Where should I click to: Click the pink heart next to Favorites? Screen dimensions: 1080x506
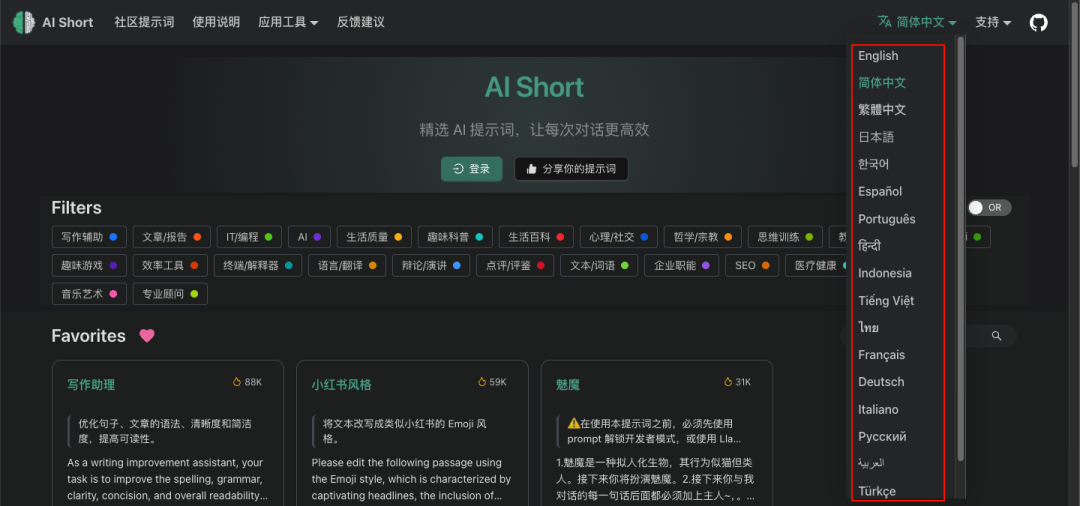coord(147,336)
